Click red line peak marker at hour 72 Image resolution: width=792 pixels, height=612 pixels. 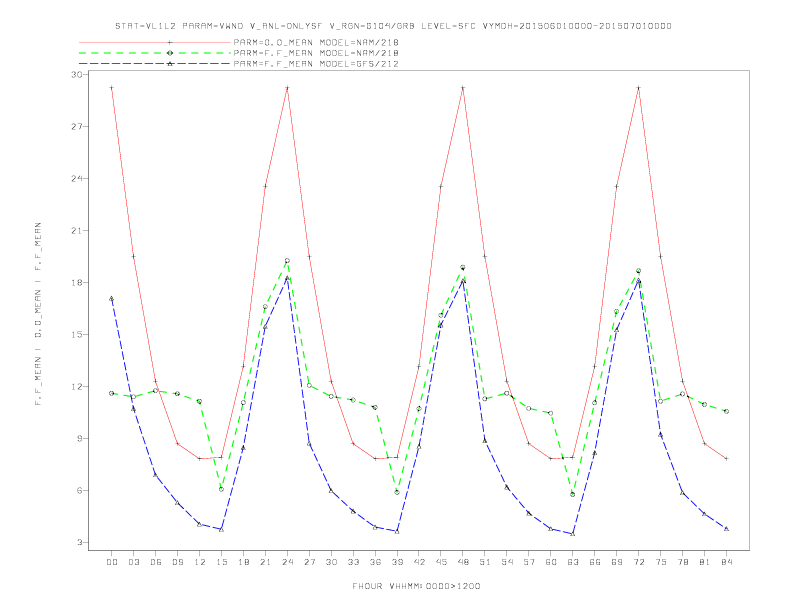pos(638,88)
